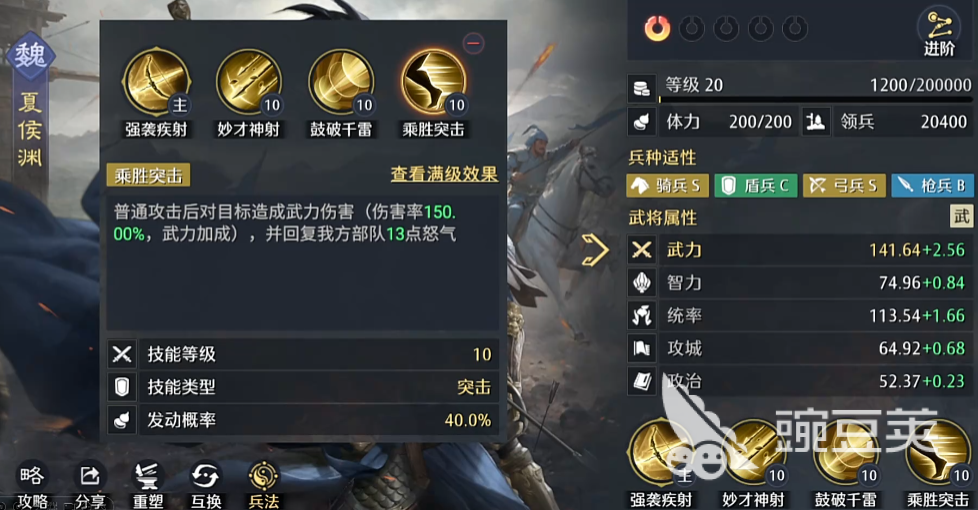Image resolution: width=978 pixels, height=510 pixels.
Task: Select the 强袭疾射 main skill icon in the skill panel
Action: (156, 83)
